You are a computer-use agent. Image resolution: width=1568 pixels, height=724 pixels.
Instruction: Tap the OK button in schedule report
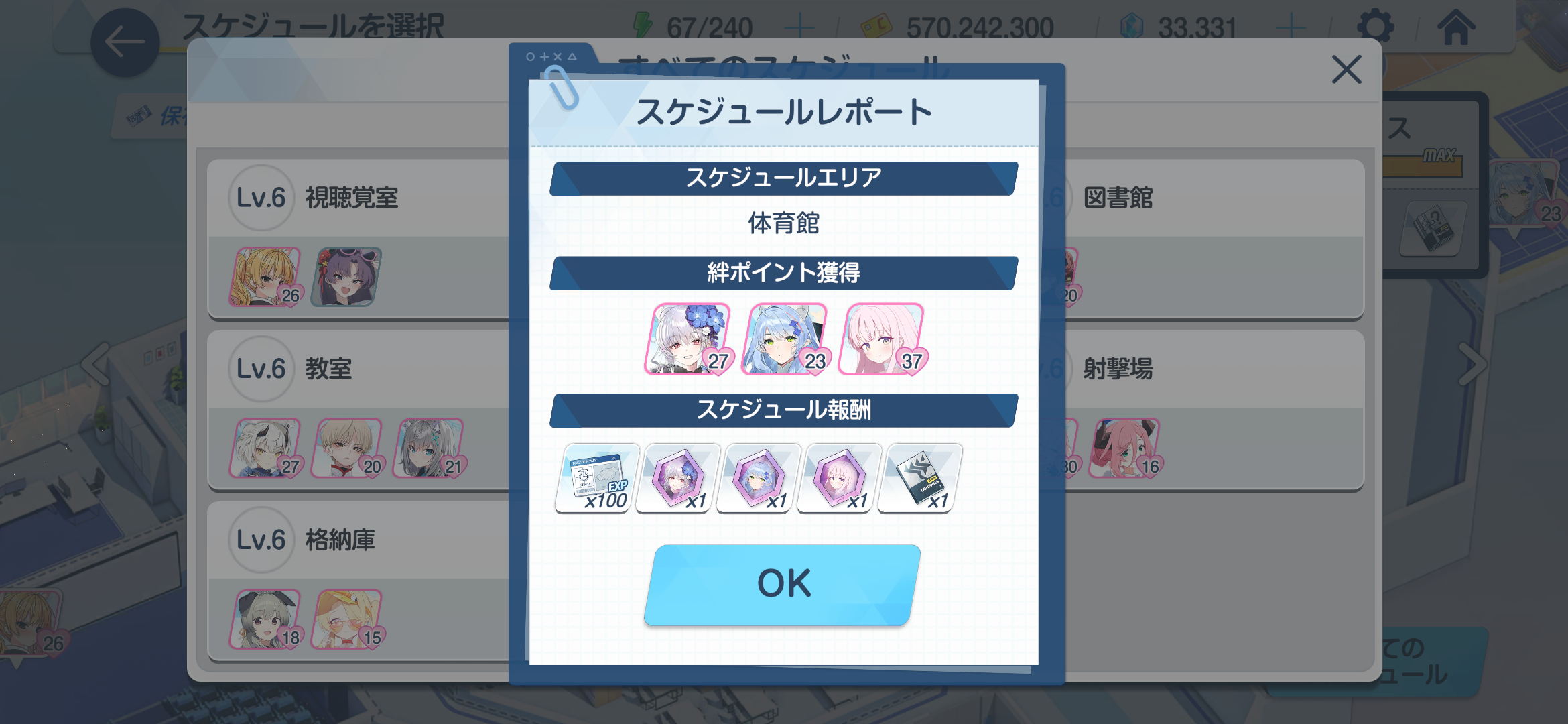pyautogui.click(x=783, y=585)
